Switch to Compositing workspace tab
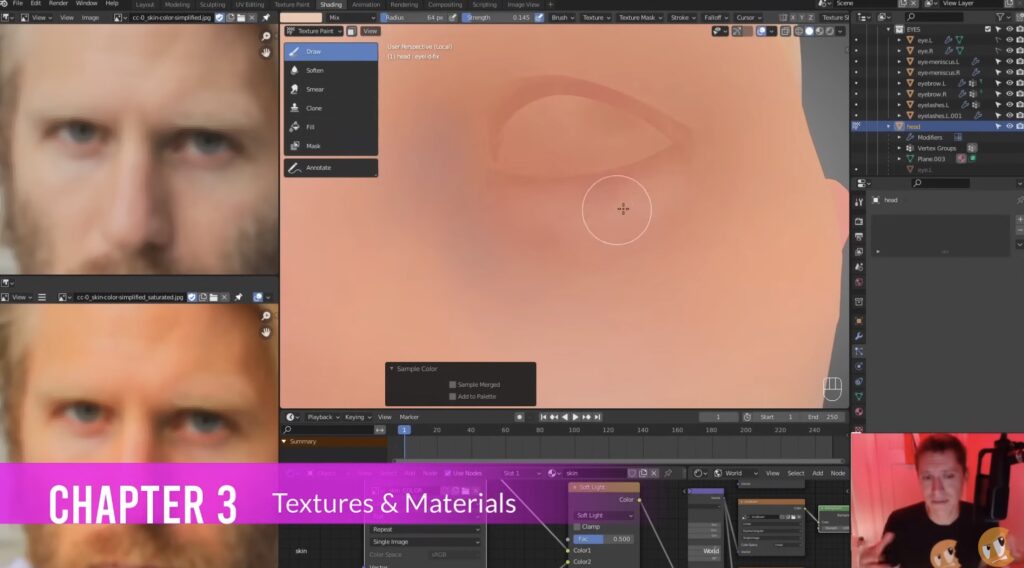The image size is (1024, 568). [x=445, y=5]
